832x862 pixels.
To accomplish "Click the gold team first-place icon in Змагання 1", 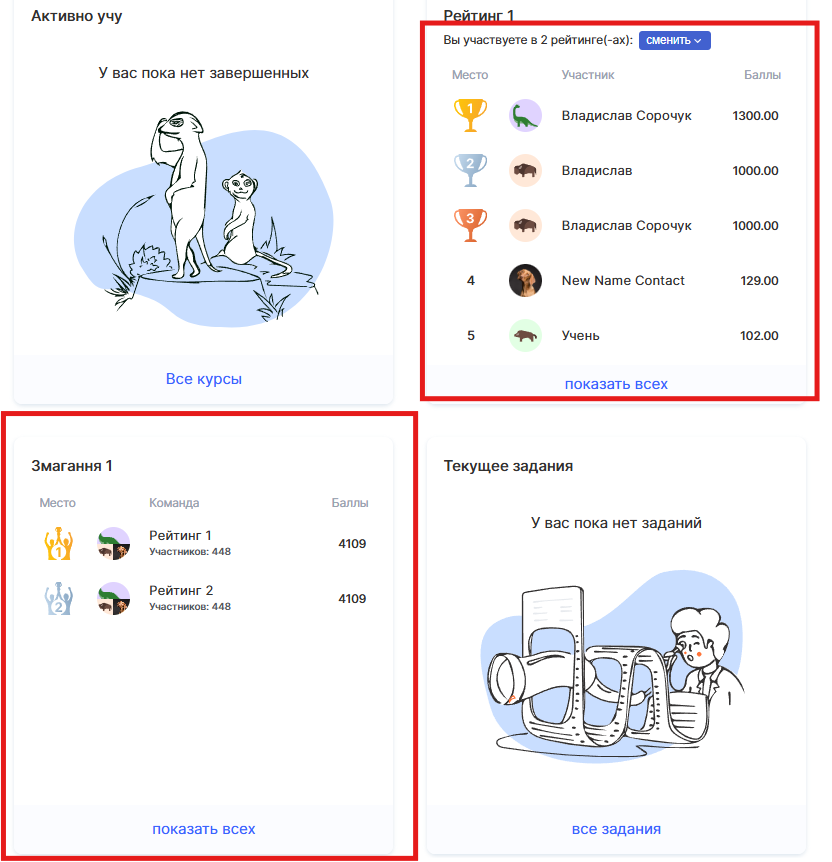I will (58, 544).
